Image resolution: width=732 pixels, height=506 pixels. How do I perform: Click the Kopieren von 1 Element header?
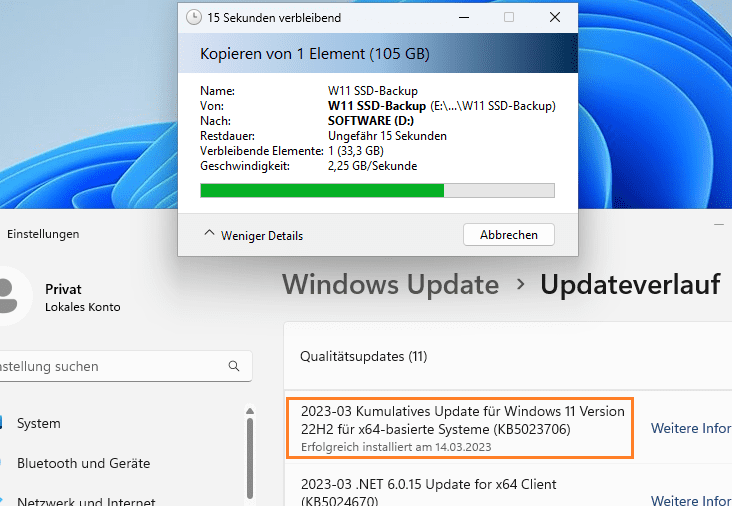point(315,54)
